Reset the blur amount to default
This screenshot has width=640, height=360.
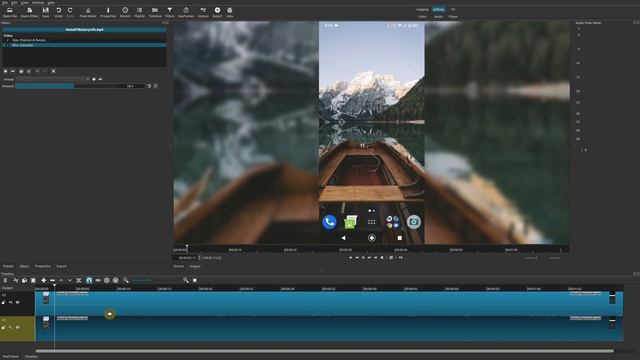click(149, 86)
